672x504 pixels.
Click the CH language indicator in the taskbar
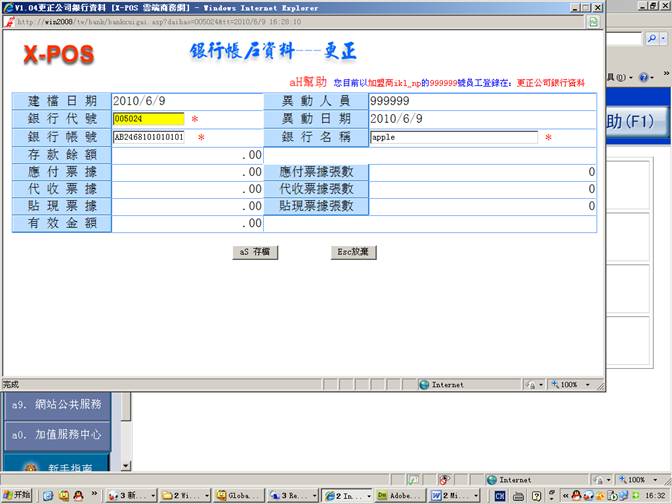click(498, 495)
